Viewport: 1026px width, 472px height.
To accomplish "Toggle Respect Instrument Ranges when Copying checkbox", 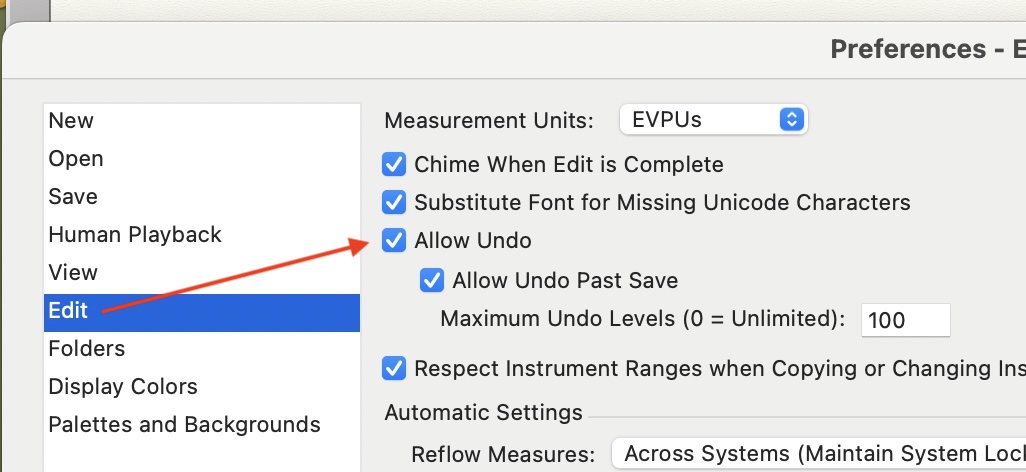I will 395,369.
